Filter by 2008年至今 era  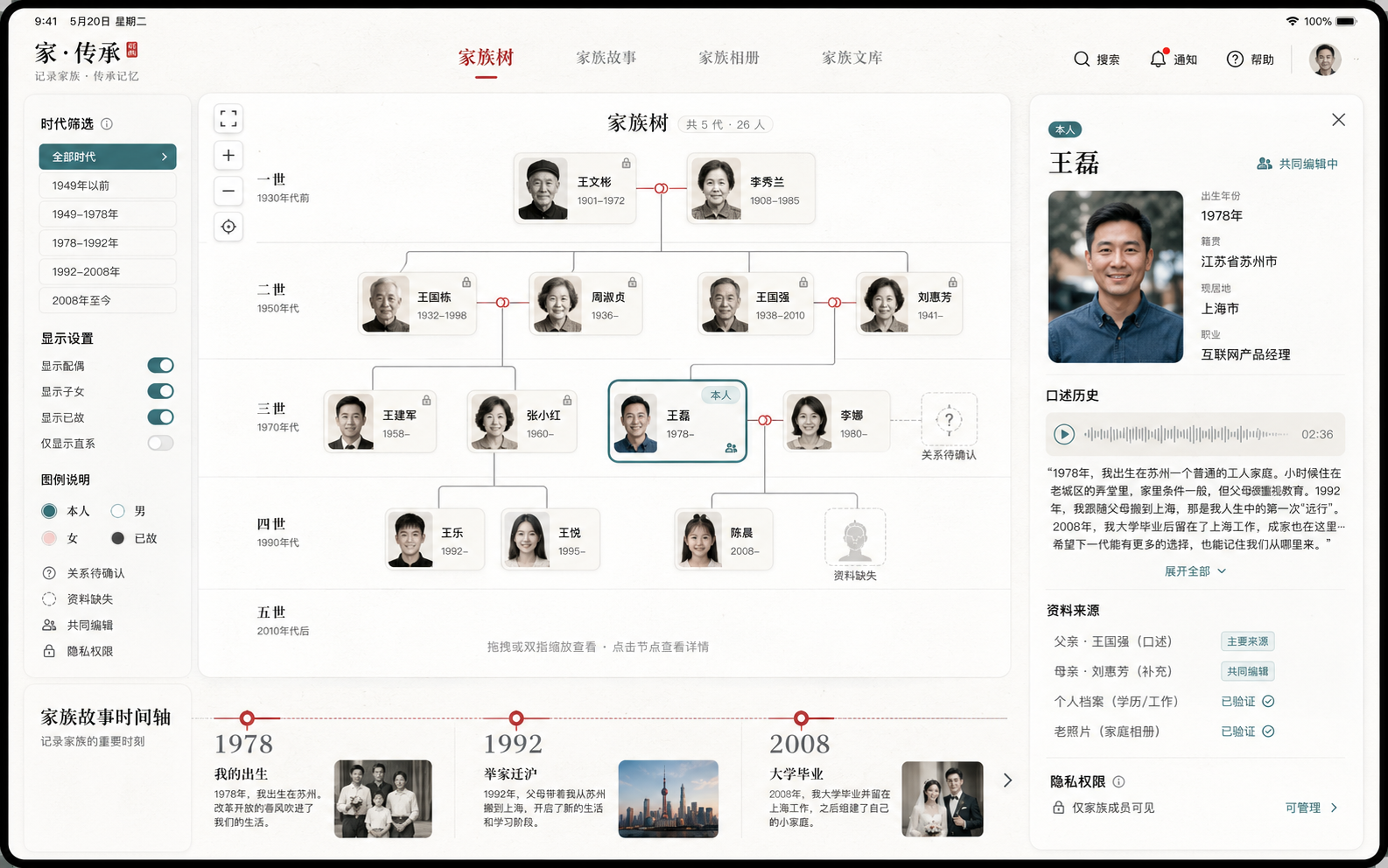[108, 300]
